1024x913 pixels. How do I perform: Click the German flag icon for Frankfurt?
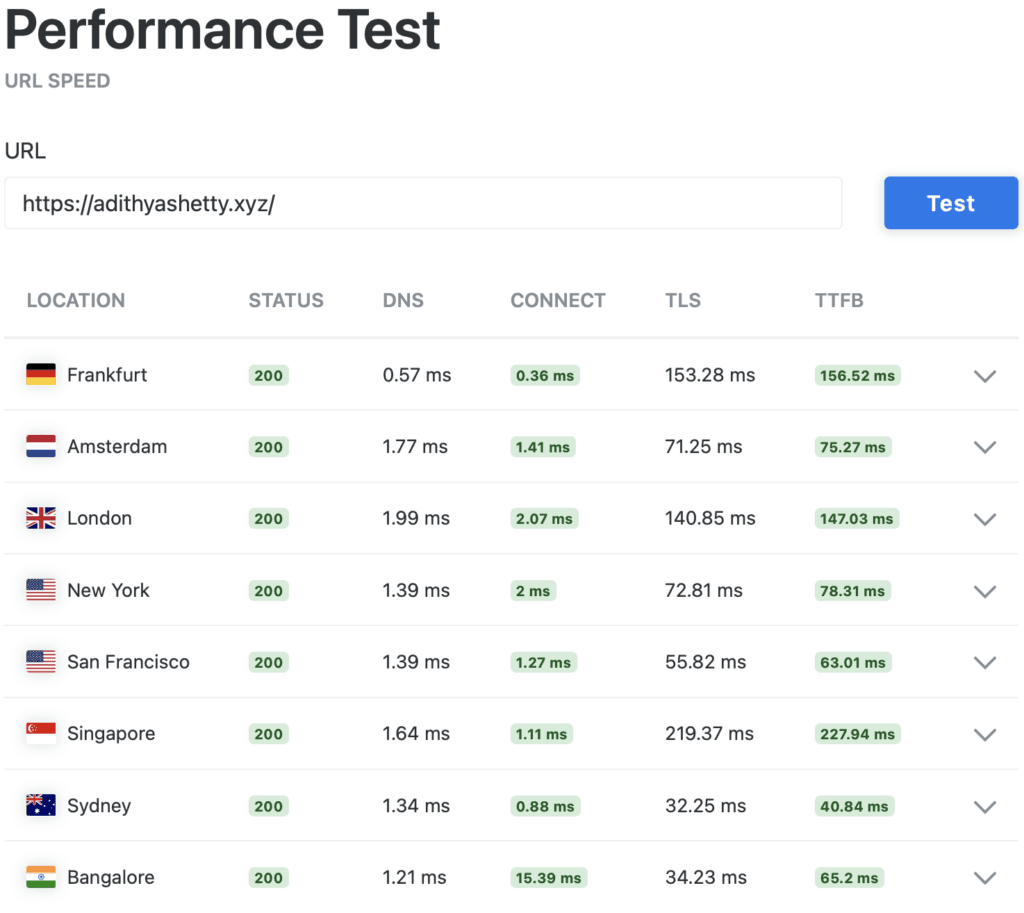coord(40,374)
